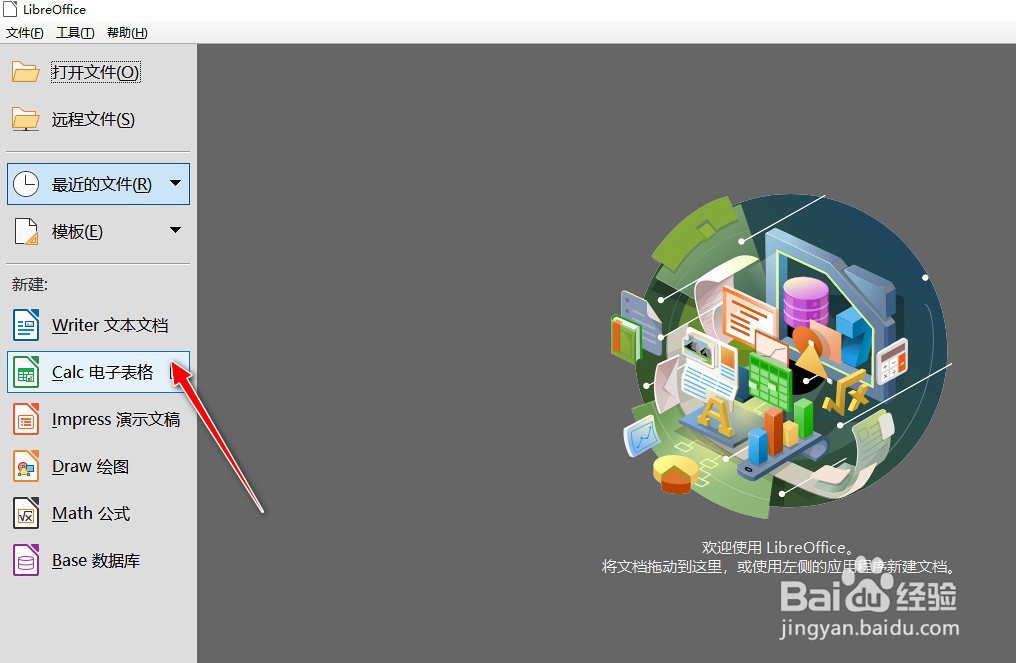
Task: Click the Recent Files clock icon
Action: pos(27,184)
